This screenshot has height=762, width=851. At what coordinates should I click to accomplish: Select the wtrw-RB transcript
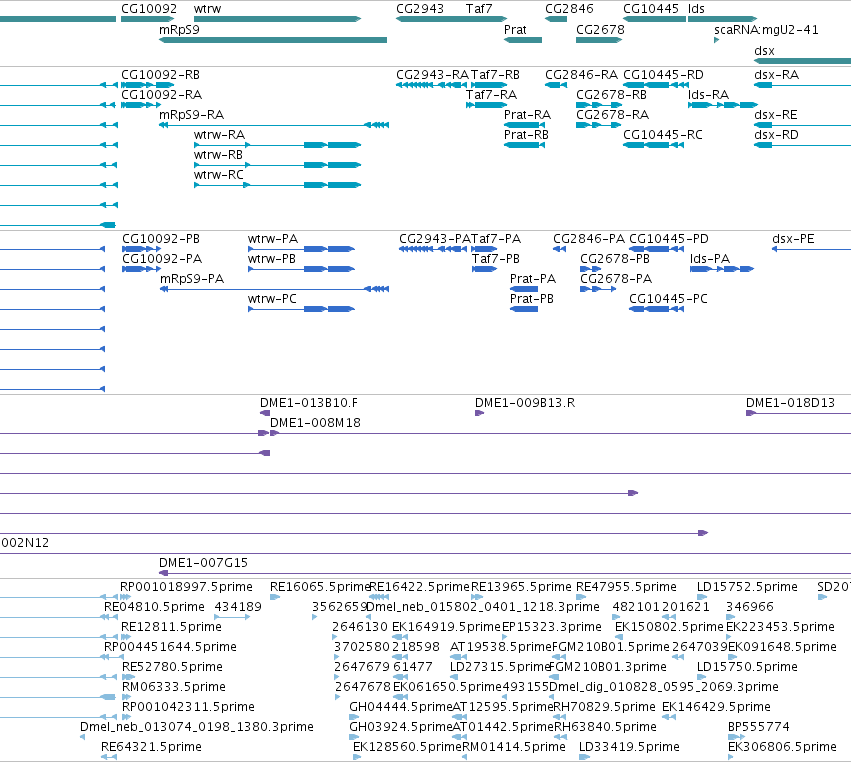click(277, 165)
